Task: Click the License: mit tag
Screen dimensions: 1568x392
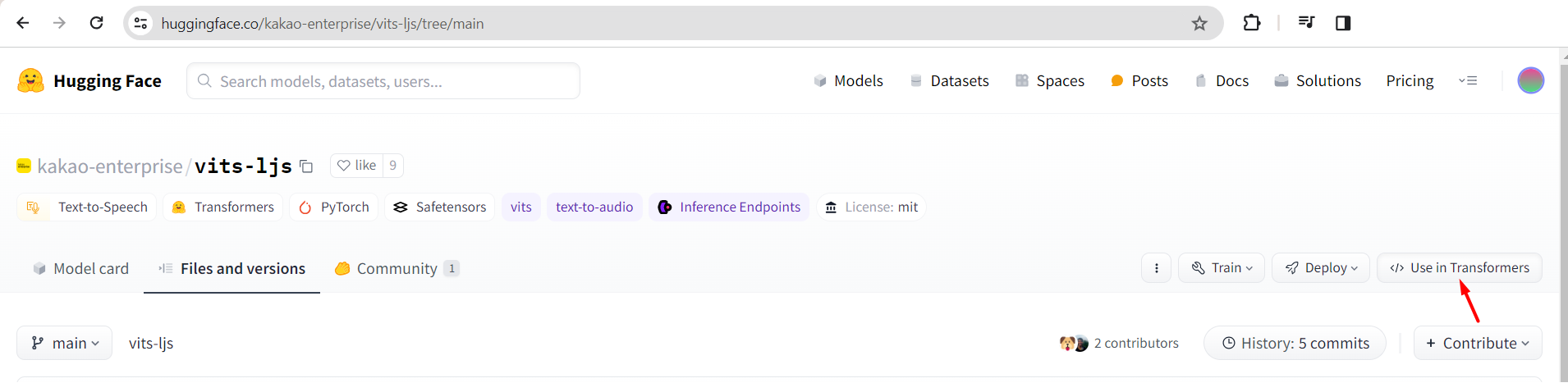Action: tap(871, 207)
